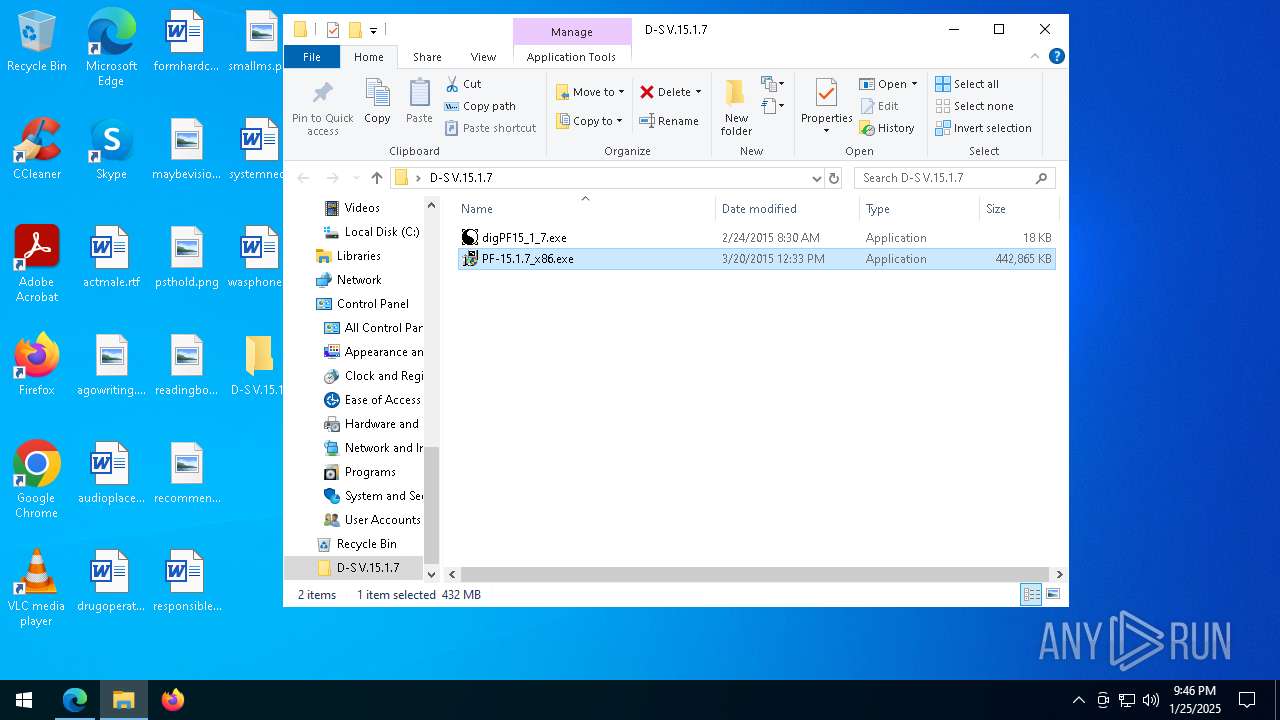The image size is (1280, 720).
Task: Switch to Details view icon in status bar
Action: 1030,595
